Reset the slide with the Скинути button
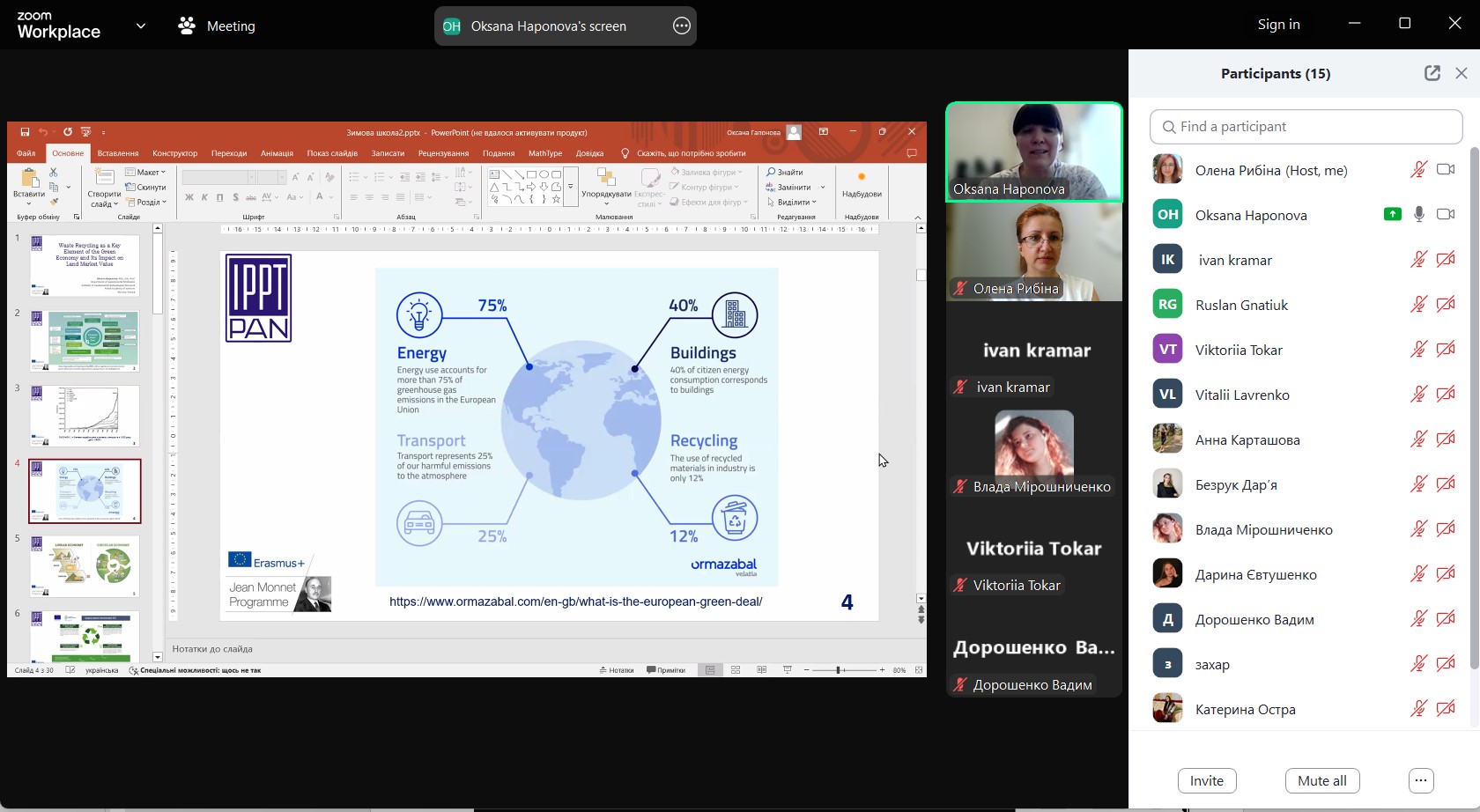1480x812 pixels. 145,188
